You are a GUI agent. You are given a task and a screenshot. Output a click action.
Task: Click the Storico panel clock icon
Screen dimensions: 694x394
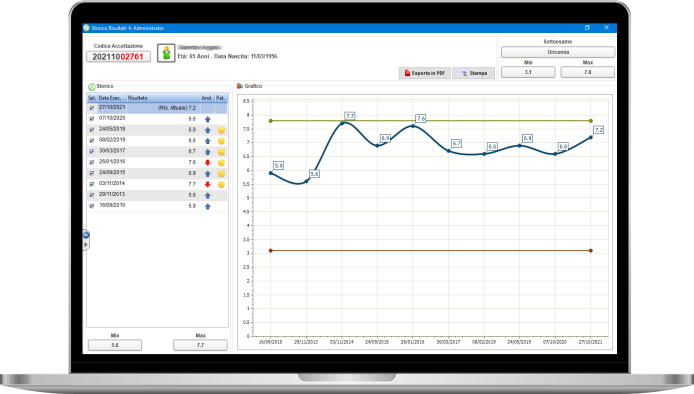click(92, 87)
